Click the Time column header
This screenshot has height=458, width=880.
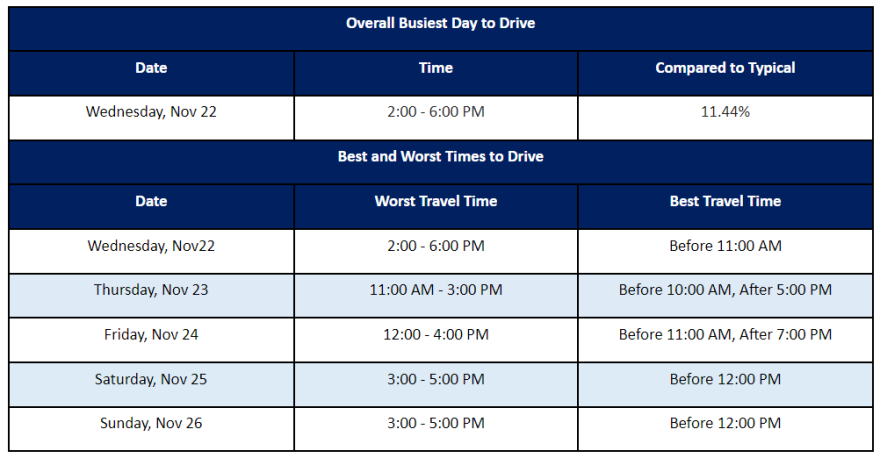pos(436,68)
